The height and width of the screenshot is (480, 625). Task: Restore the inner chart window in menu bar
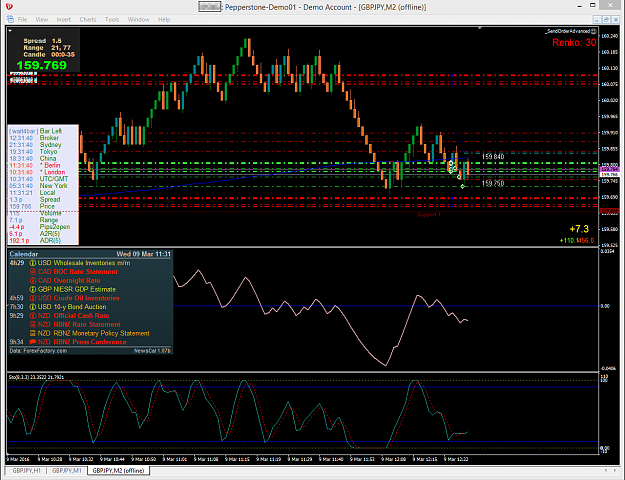coord(606,19)
